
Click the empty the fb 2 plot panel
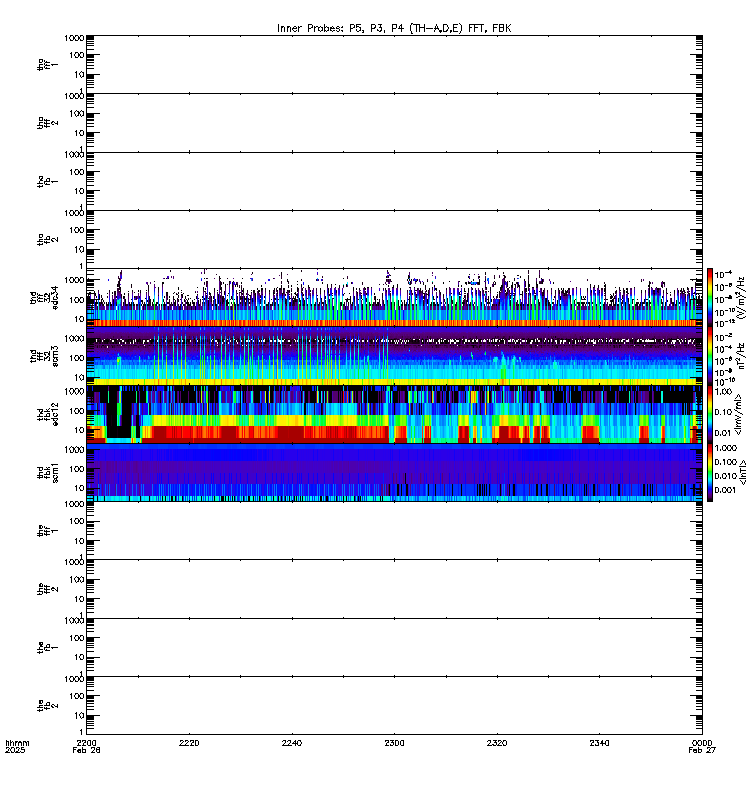pyautogui.click(x=394, y=706)
